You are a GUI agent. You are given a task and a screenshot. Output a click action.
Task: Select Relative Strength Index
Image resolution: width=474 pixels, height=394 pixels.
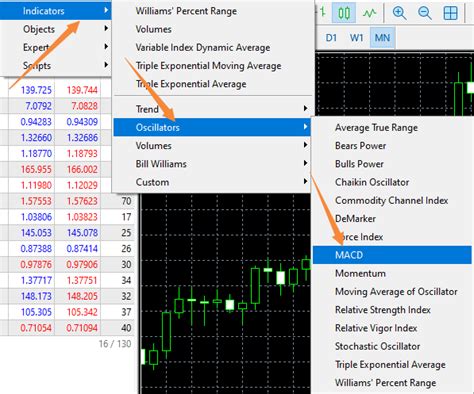coord(392,310)
